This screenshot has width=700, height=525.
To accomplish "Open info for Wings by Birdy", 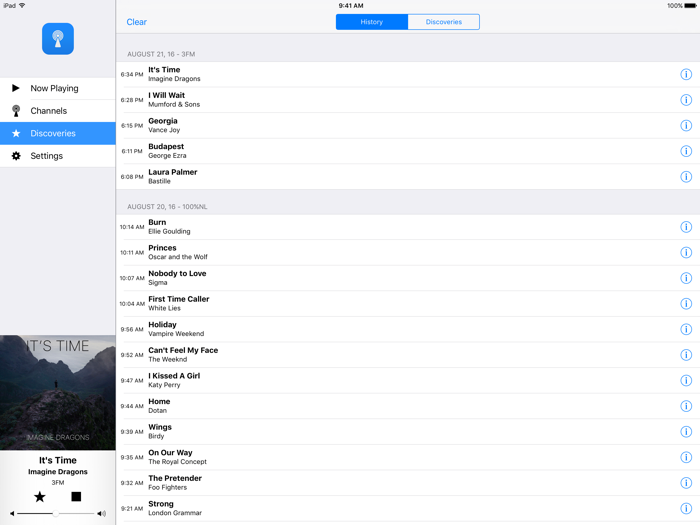I will point(686,432).
